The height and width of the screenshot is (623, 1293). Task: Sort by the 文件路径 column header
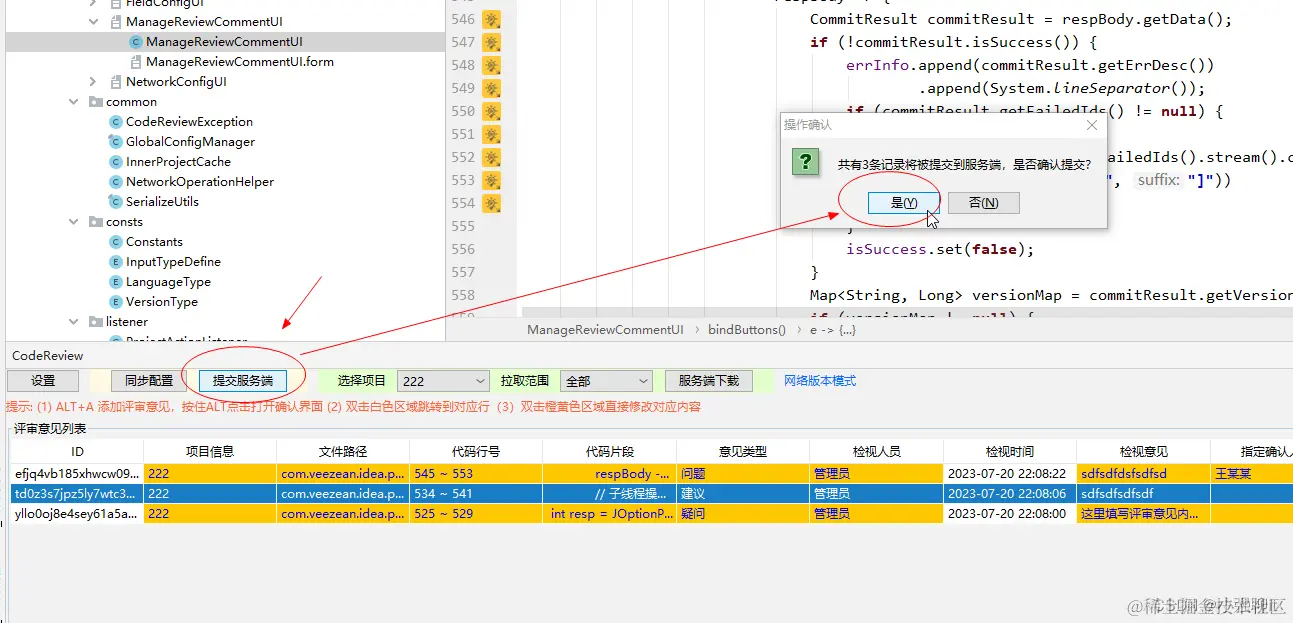(x=343, y=452)
